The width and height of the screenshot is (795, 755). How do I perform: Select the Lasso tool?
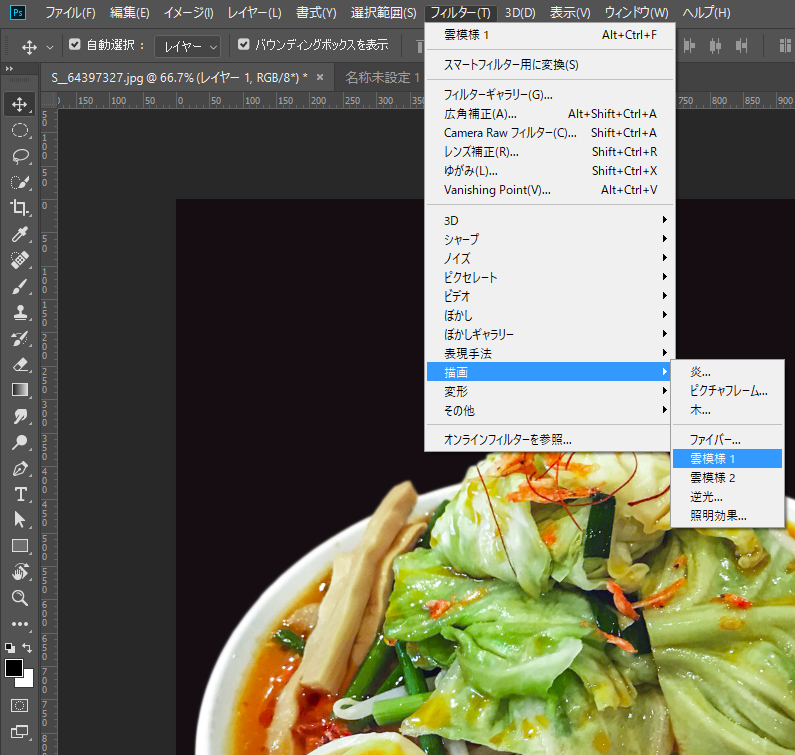[x=20, y=156]
